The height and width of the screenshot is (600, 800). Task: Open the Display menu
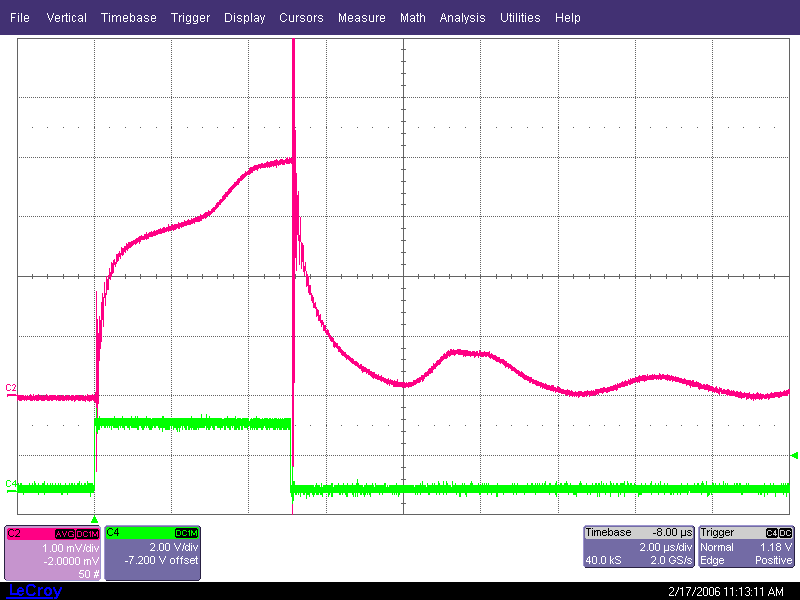pos(244,18)
